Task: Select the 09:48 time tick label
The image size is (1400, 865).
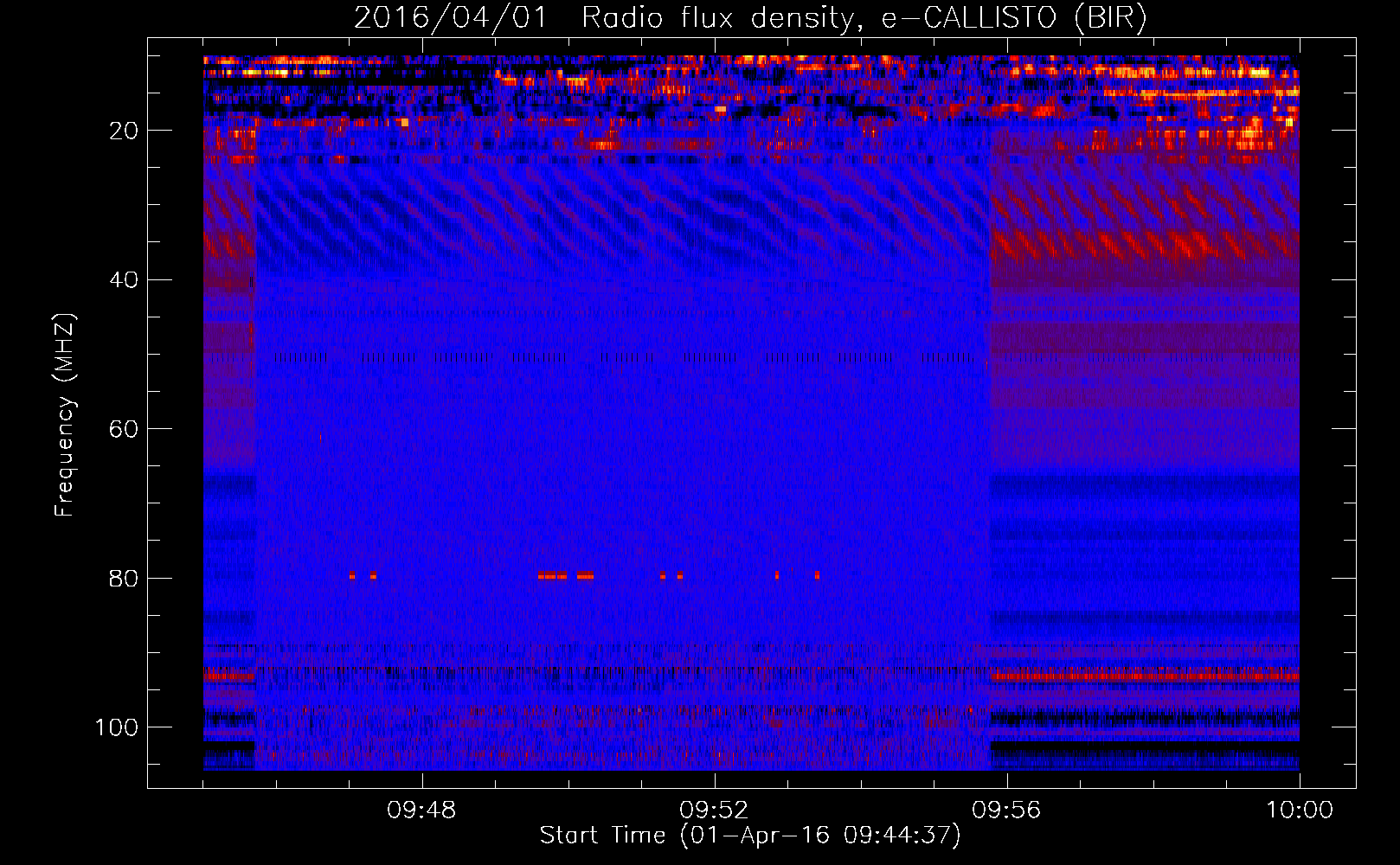Action: point(421,811)
